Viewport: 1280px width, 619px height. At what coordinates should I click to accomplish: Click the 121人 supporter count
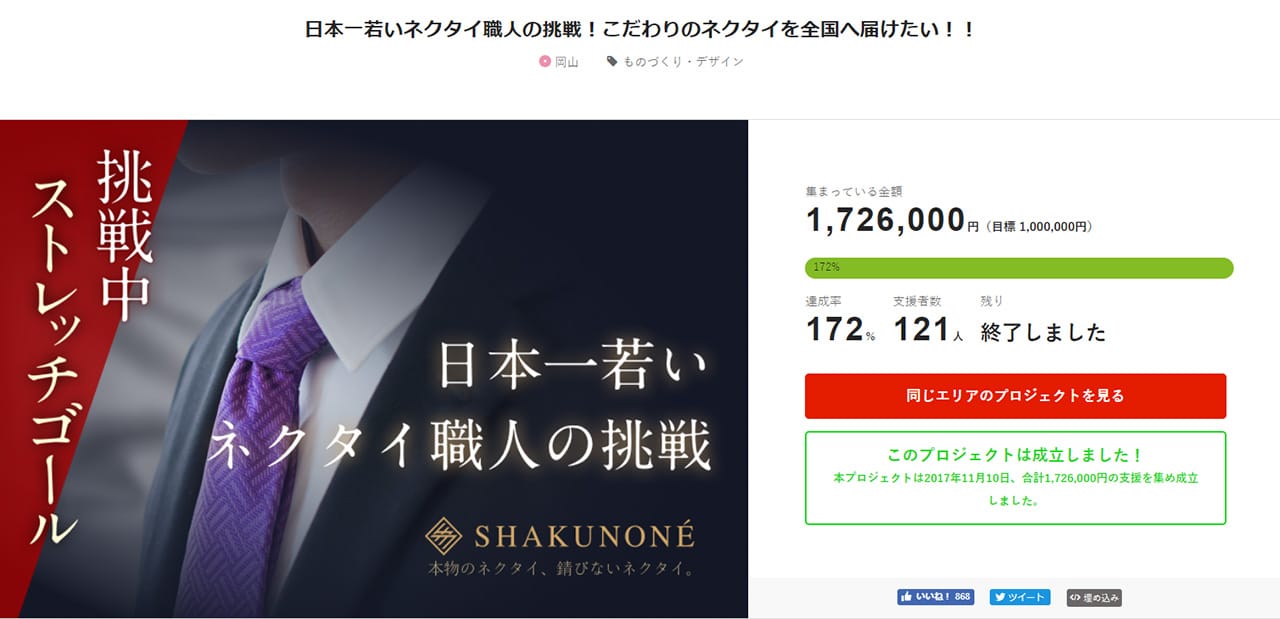[x=928, y=330]
